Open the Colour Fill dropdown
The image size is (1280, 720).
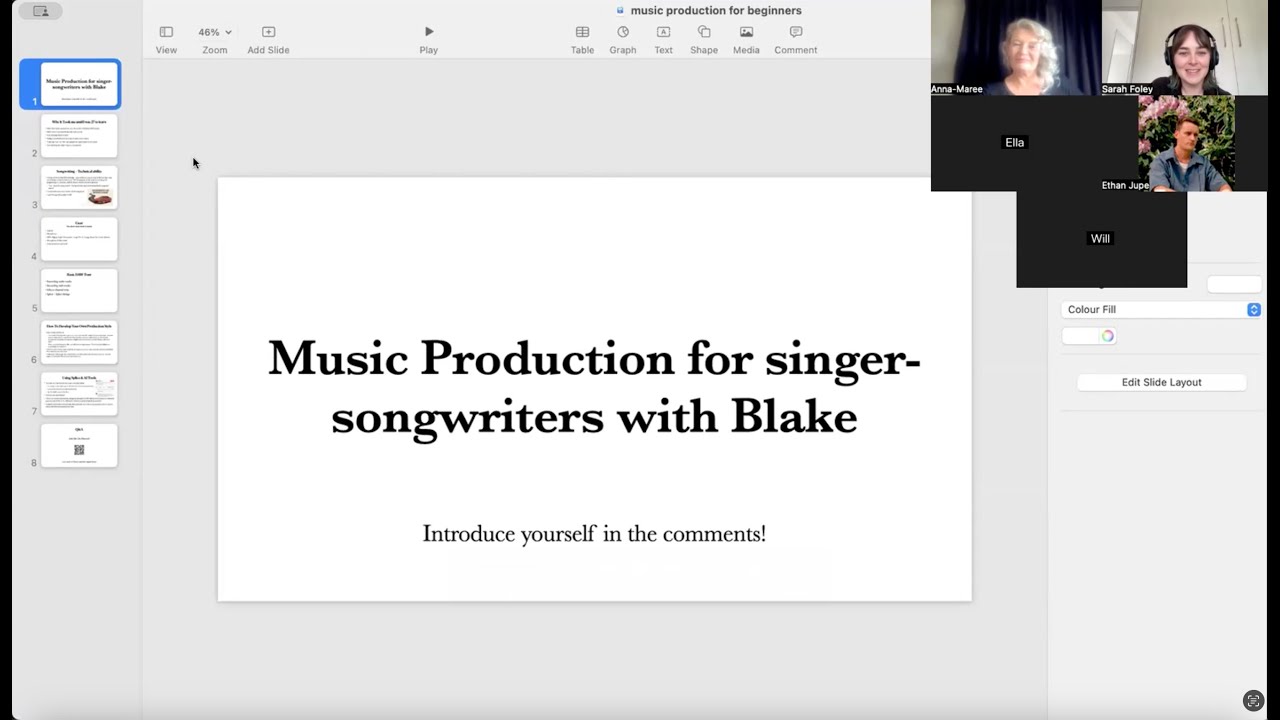pos(1161,310)
